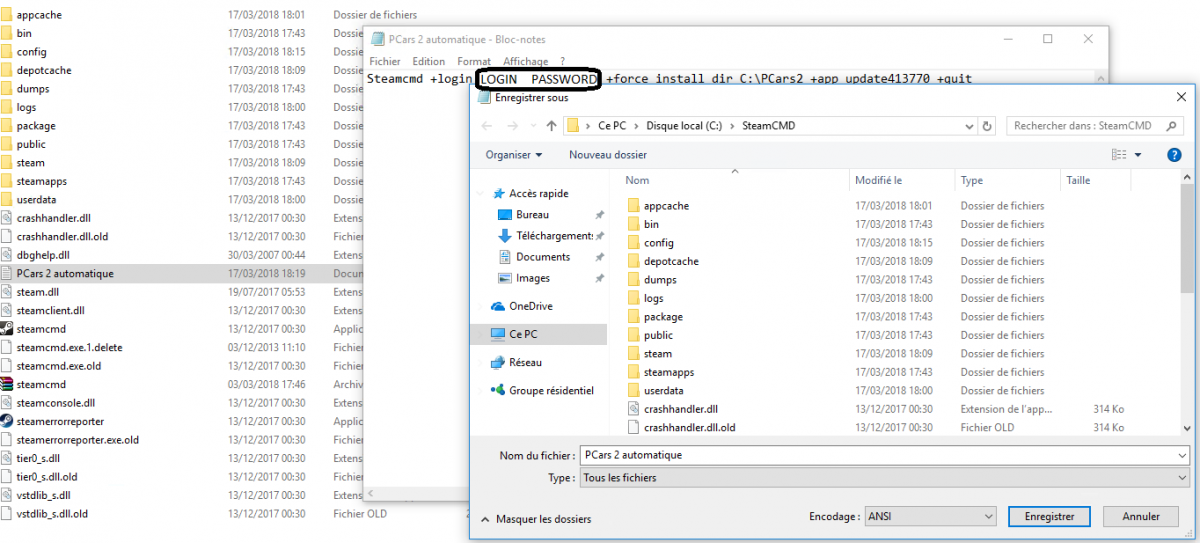Viewport: 1200px width, 543px height.
Task: Select crashhandler.dll.old file icon in save dialog
Action: pos(633,427)
